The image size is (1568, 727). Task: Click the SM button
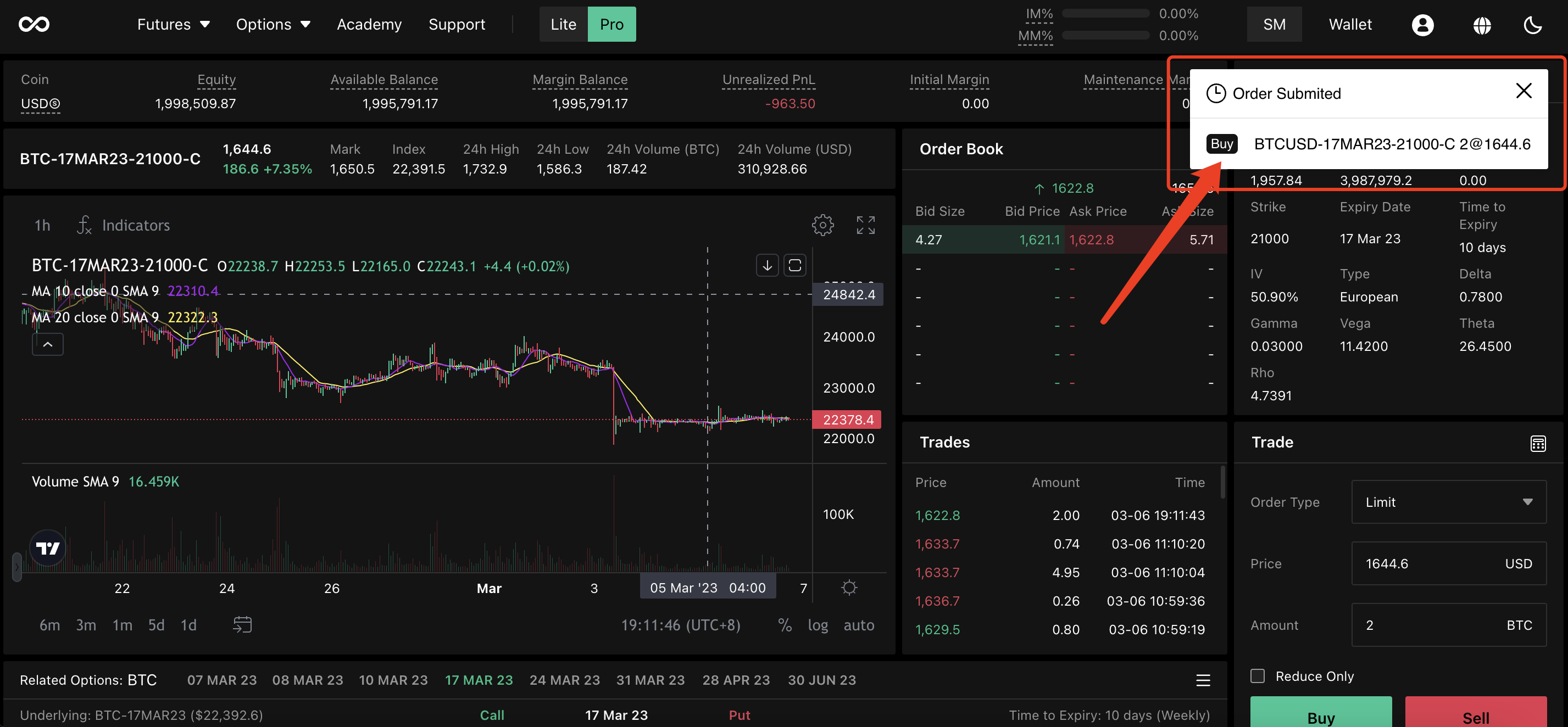[1274, 24]
